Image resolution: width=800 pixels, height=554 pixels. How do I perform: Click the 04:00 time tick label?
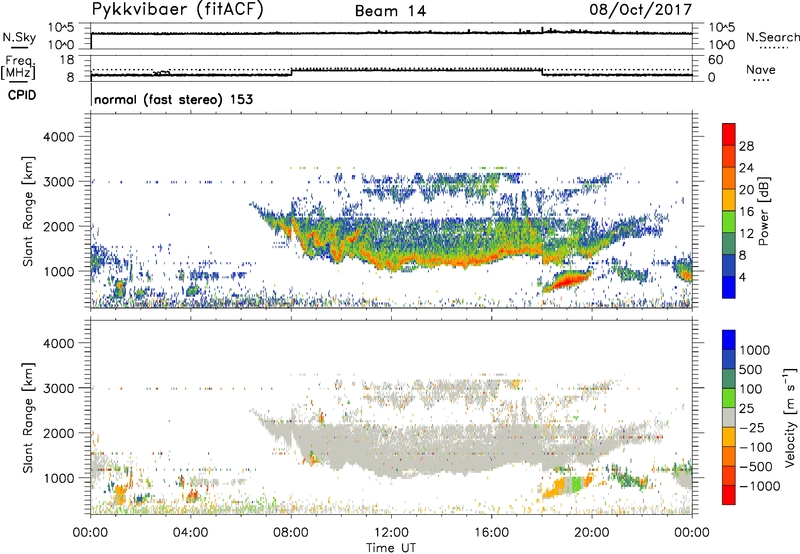191,533
